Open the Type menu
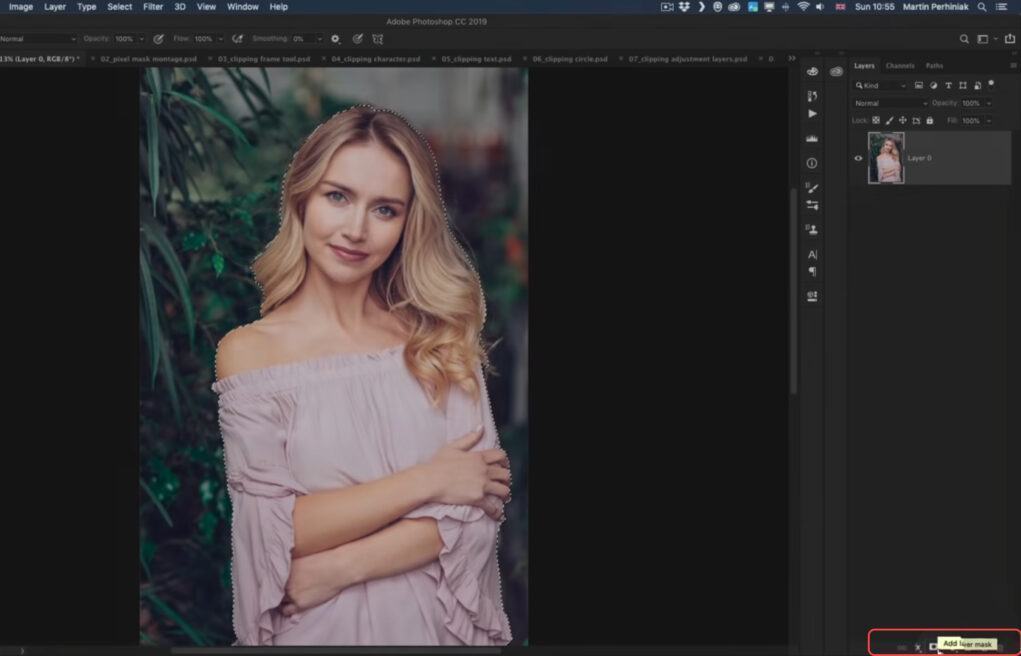The image size is (1021, 656). tap(86, 7)
